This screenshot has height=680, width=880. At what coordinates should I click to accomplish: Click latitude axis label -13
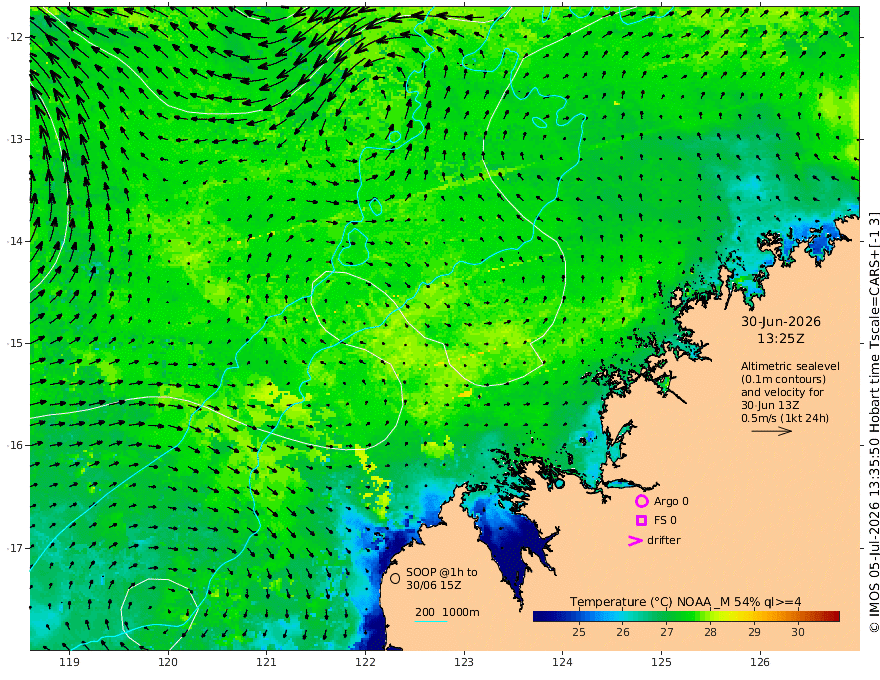point(15,139)
